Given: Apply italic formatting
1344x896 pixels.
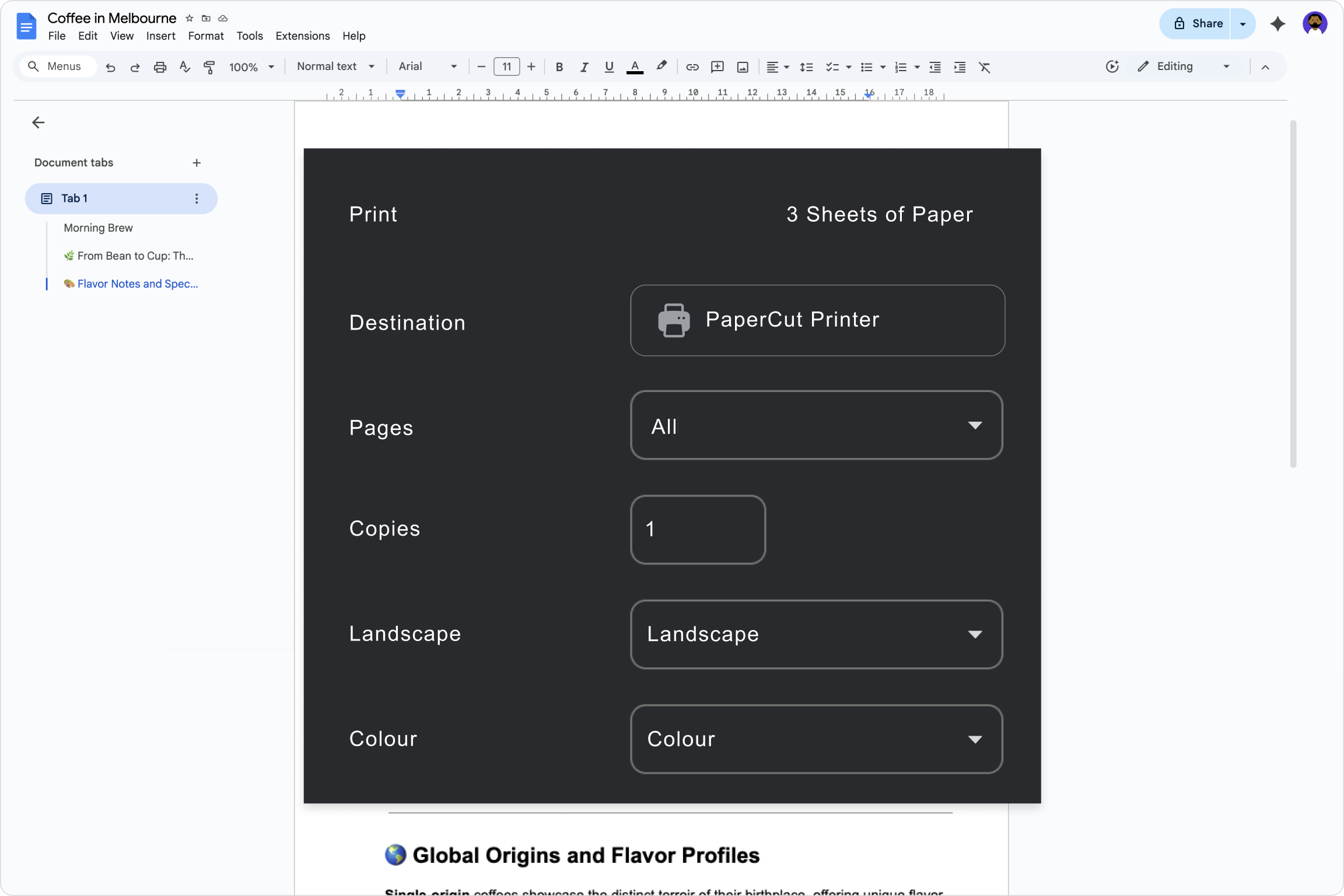Looking at the screenshot, I should pyautogui.click(x=583, y=66).
